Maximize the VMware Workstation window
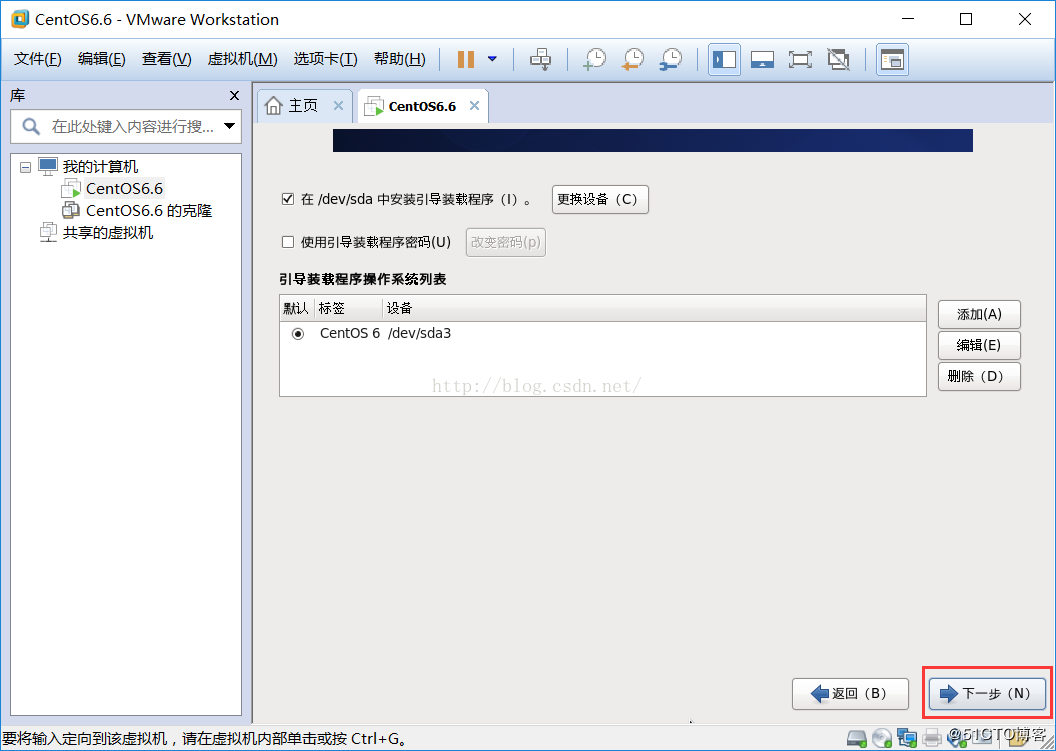This screenshot has width=1056, height=751. tap(966, 19)
